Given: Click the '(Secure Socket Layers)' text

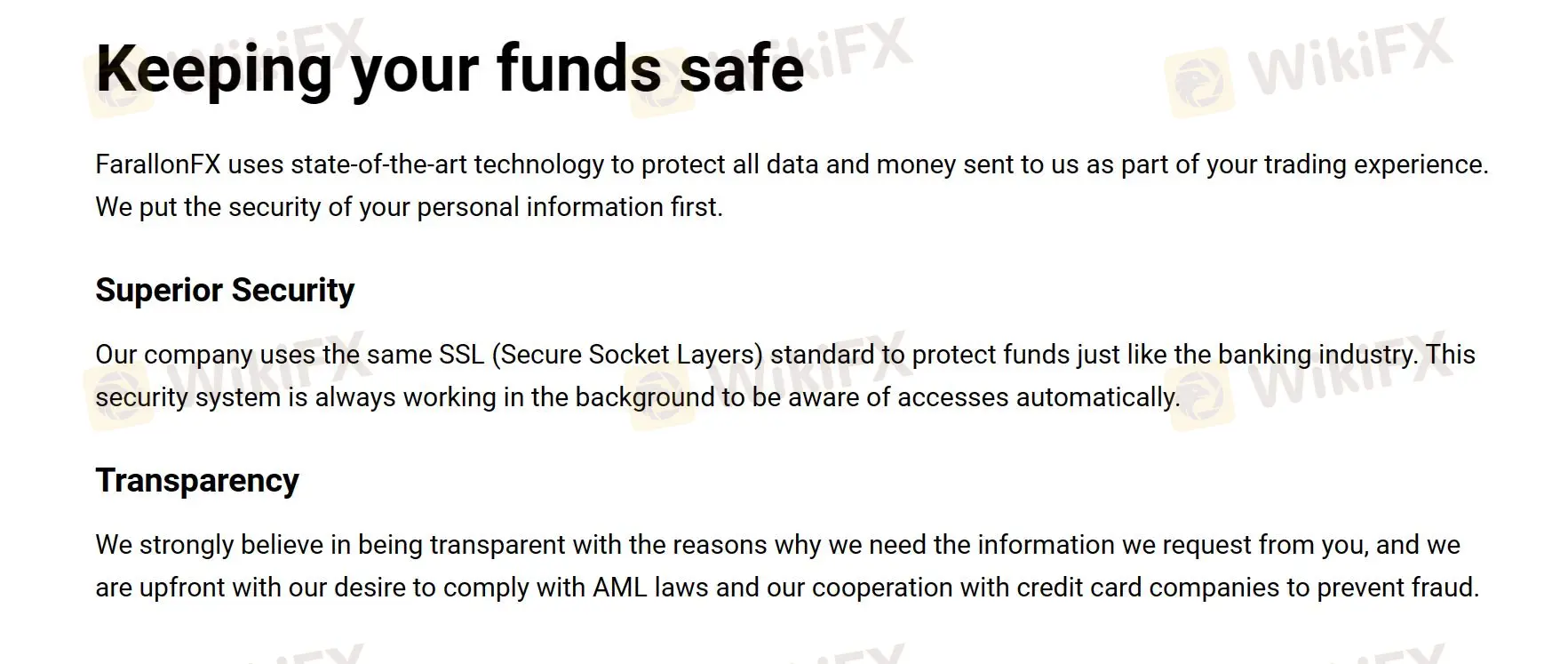Looking at the screenshot, I should click(x=626, y=355).
